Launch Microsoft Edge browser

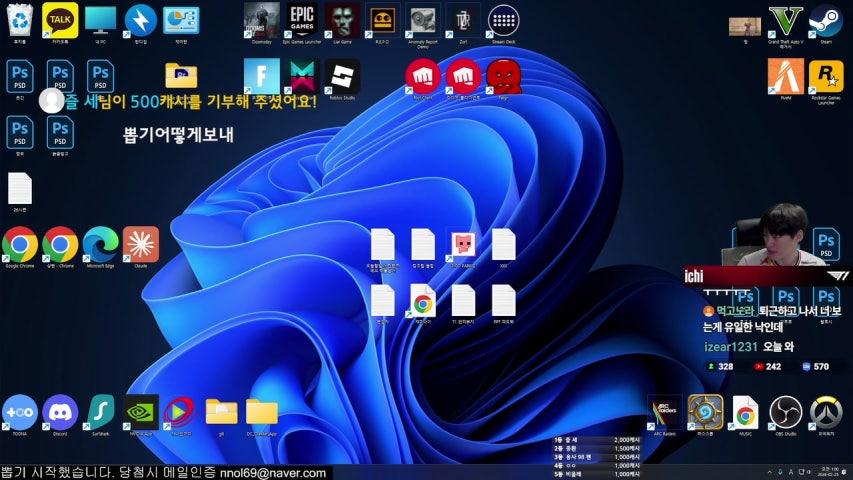pyautogui.click(x=100, y=243)
